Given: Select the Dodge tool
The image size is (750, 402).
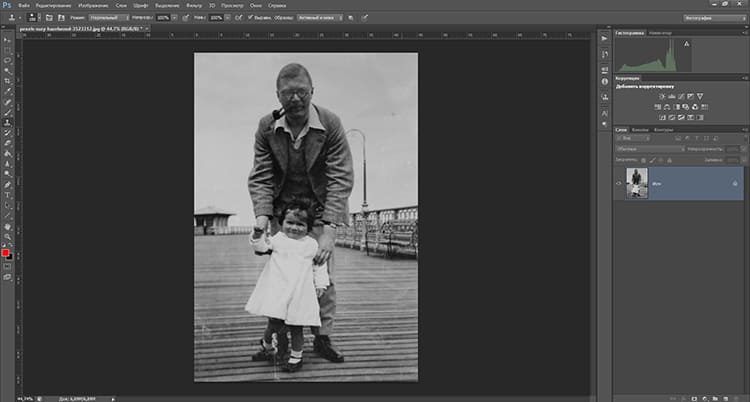Looking at the screenshot, I should coord(7,174).
